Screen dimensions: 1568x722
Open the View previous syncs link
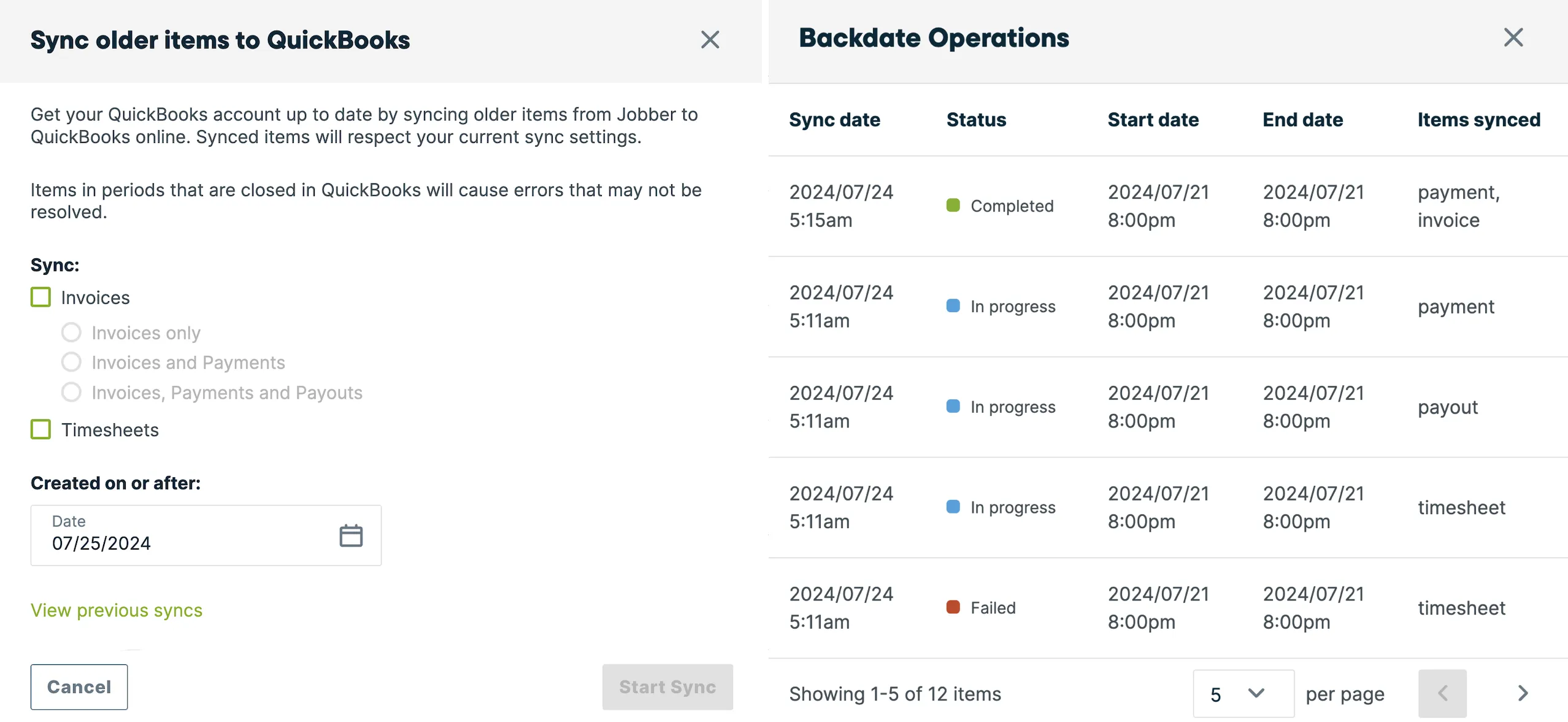coord(117,610)
